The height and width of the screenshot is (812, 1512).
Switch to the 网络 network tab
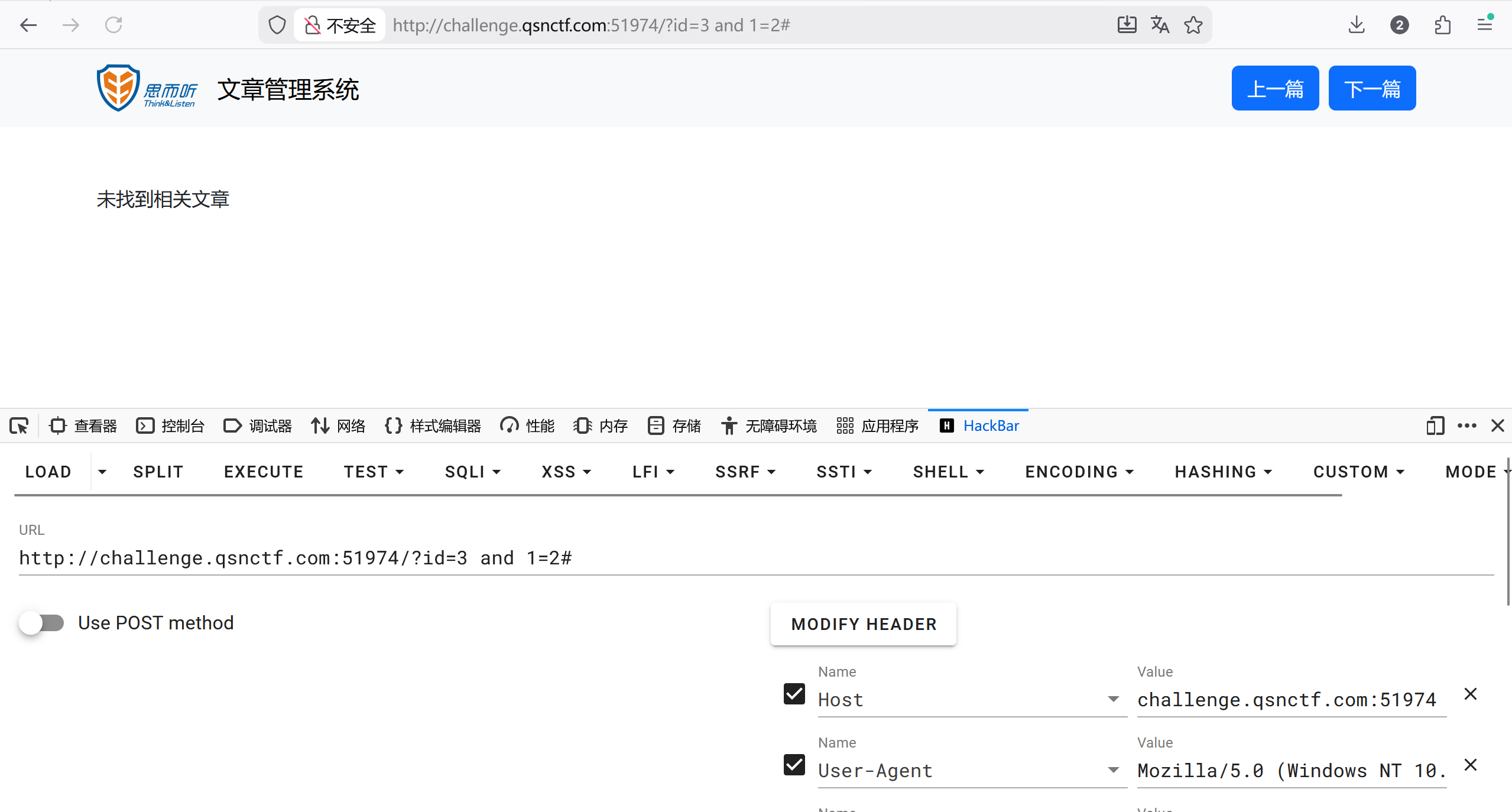(339, 426)
